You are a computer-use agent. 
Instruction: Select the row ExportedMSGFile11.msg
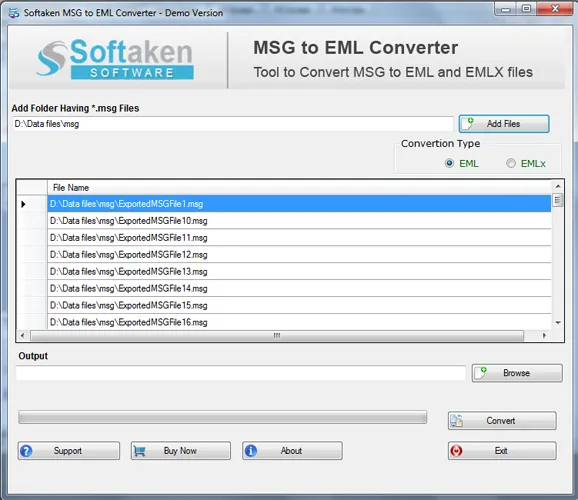[x=299, y=238]
